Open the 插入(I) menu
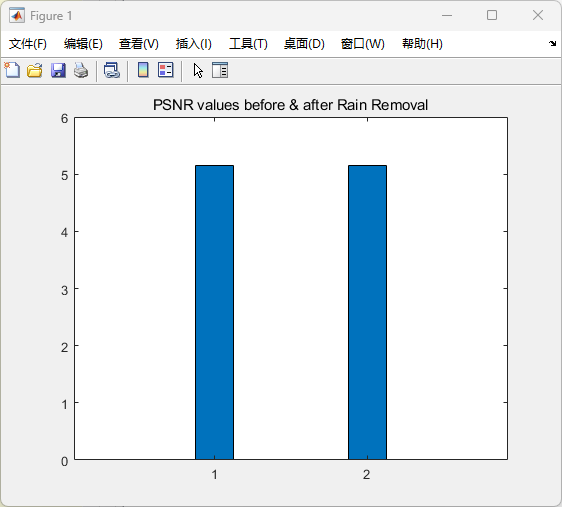 point(194,44)
